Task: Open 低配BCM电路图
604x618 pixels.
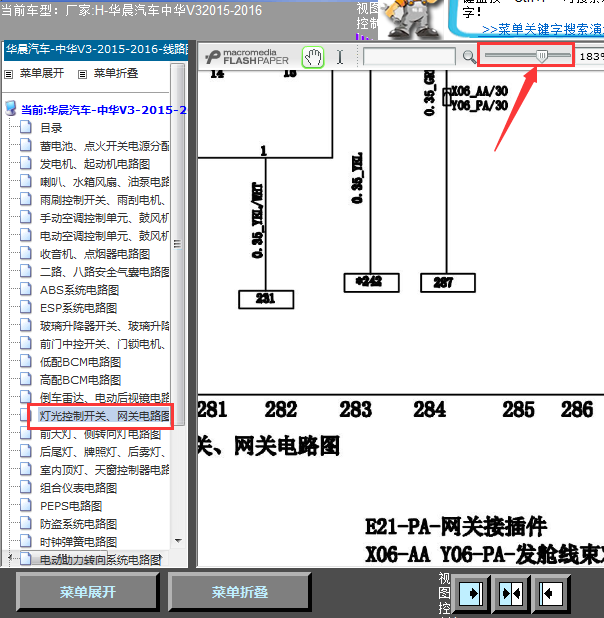Action: click(x=80, y=362)
